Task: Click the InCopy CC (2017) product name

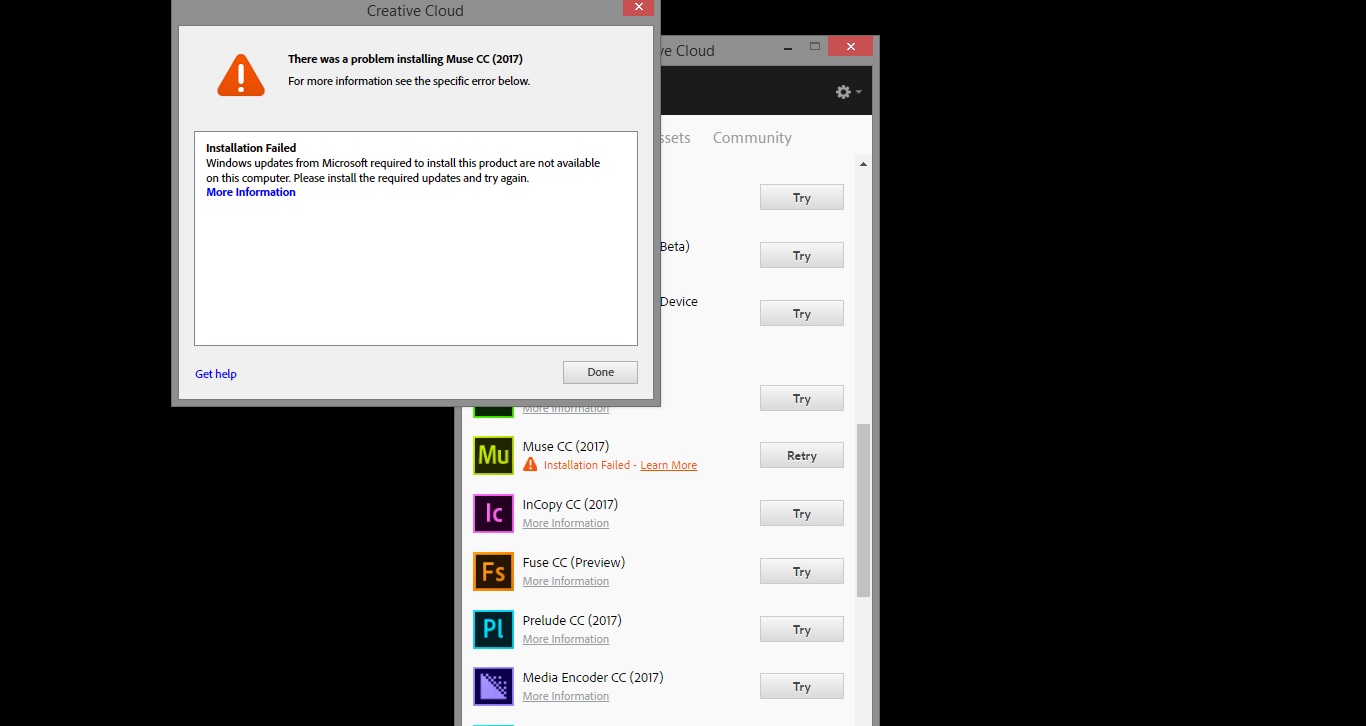Action: pyautogui.click(x=570, y=504)
